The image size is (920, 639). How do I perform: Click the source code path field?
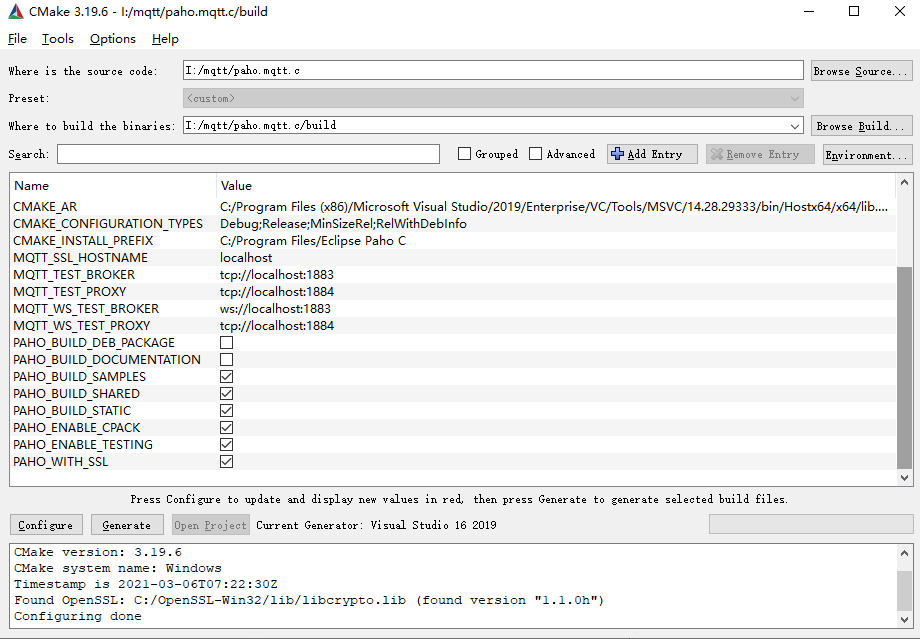coord(493,70)
